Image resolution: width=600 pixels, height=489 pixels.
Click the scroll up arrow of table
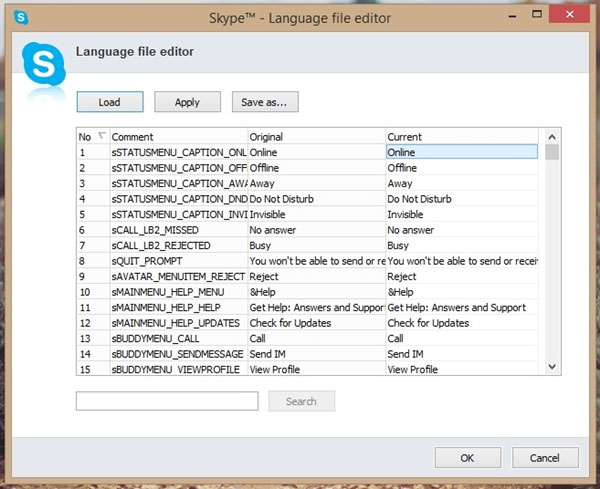[x=552, y=136]
